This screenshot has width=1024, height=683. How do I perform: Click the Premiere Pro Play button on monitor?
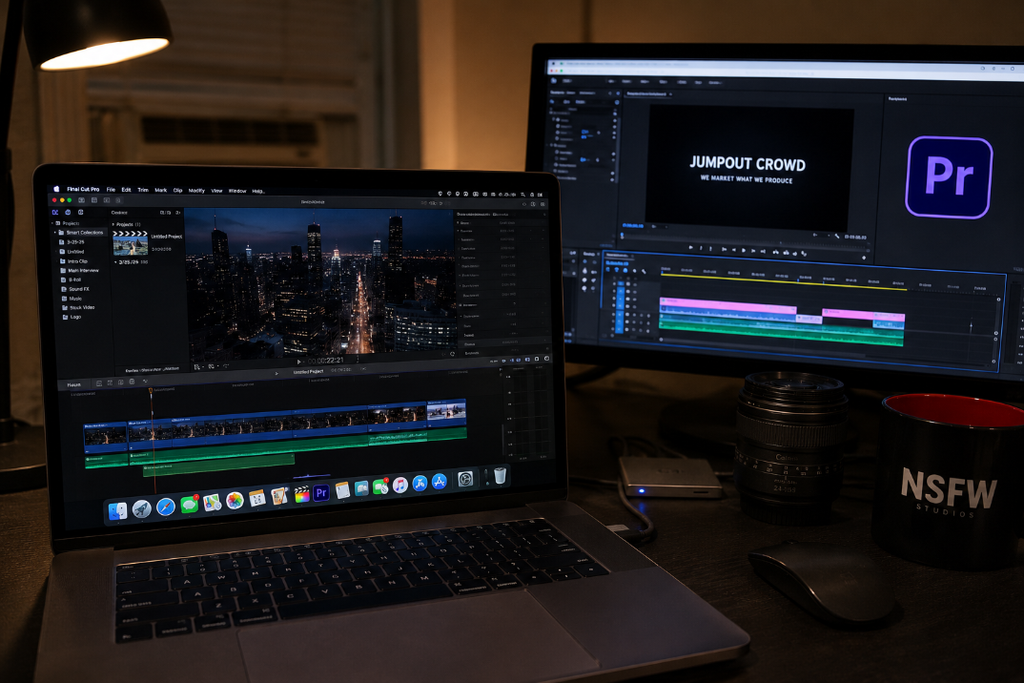pyautogui.click(x=743, y=249)
